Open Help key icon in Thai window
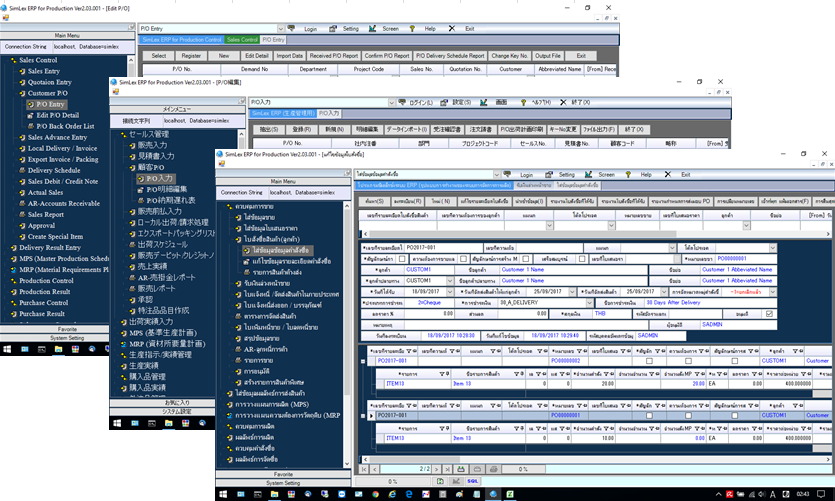This screenshot has width=835, height=501. pyautogui.click(x=628, y=174)
